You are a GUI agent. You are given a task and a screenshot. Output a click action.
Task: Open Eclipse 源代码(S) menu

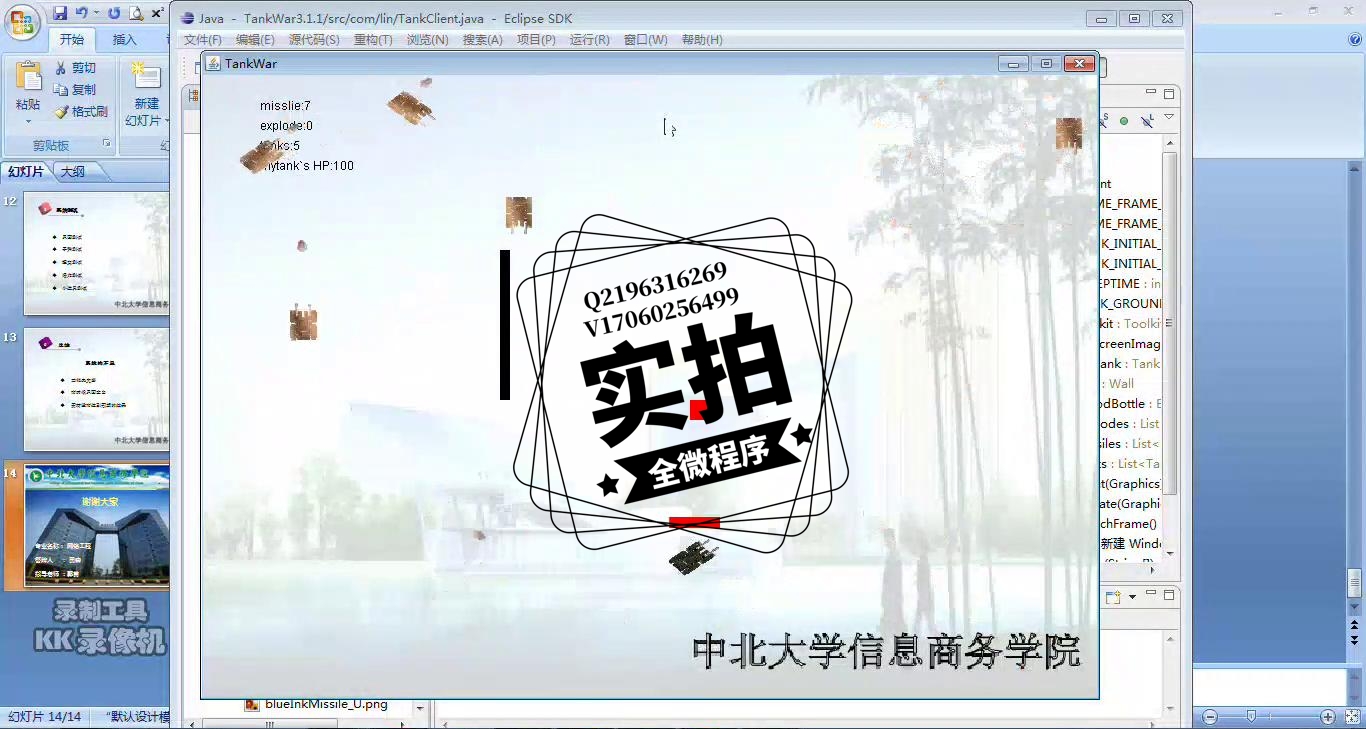pos(314,40)
